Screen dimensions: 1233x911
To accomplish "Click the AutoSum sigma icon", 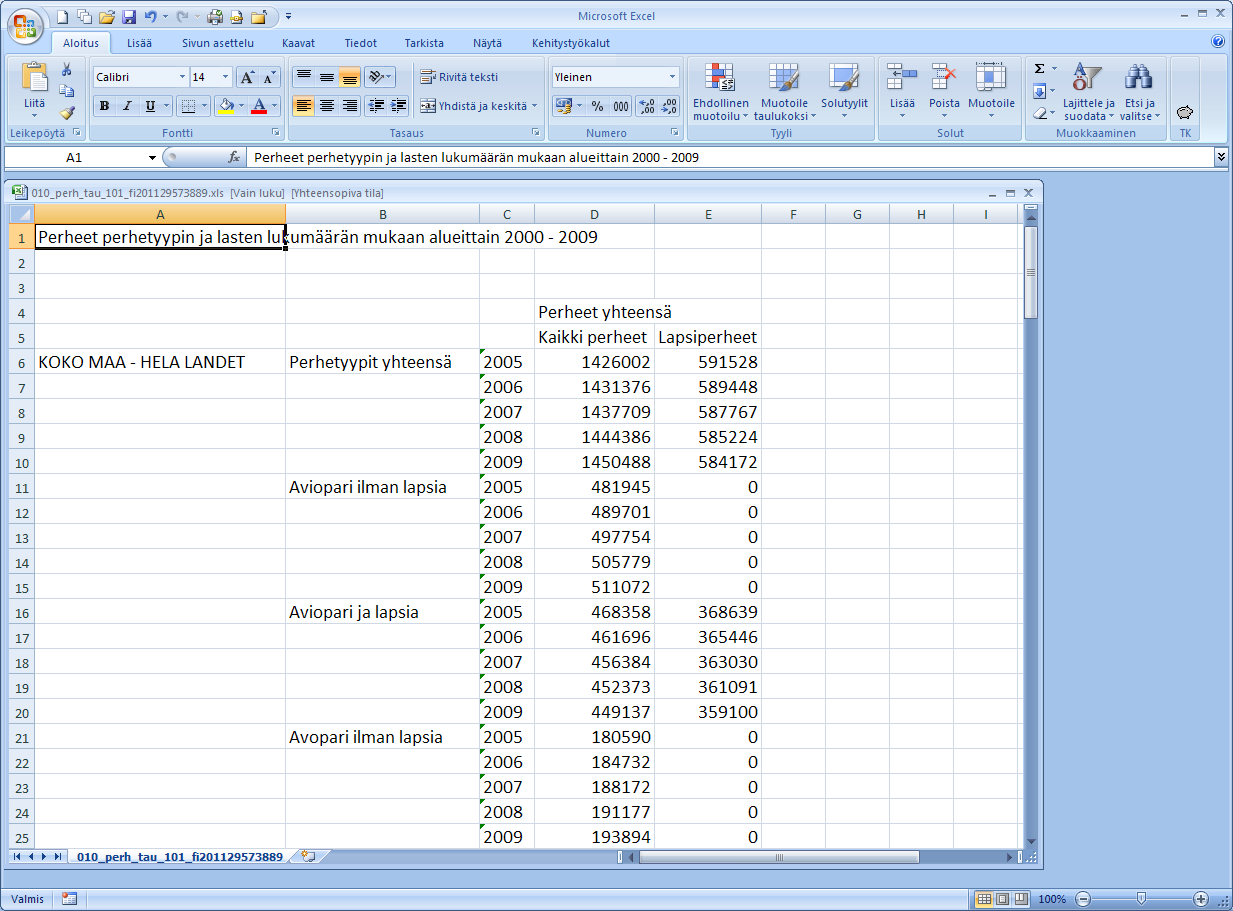I will pyautogui.click(x=1040, y=69).
